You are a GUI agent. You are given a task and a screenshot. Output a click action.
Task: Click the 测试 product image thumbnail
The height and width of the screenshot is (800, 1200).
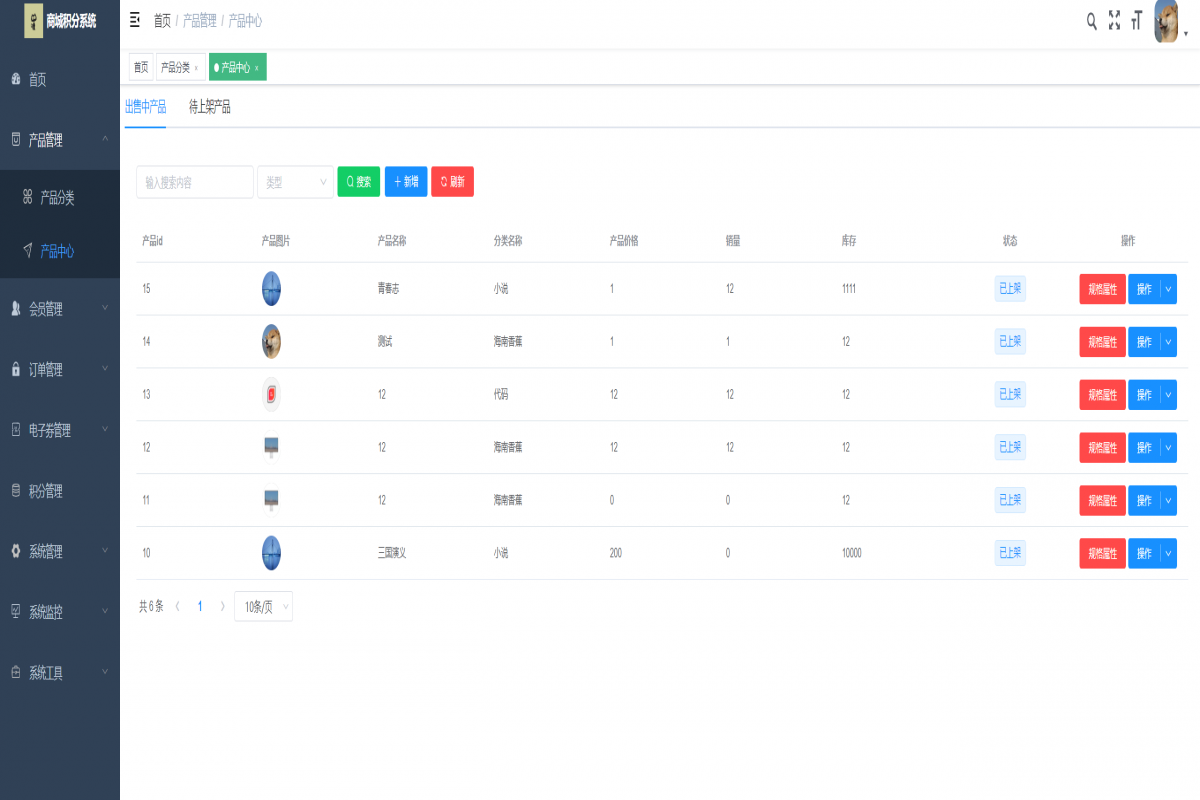(271, 341)
